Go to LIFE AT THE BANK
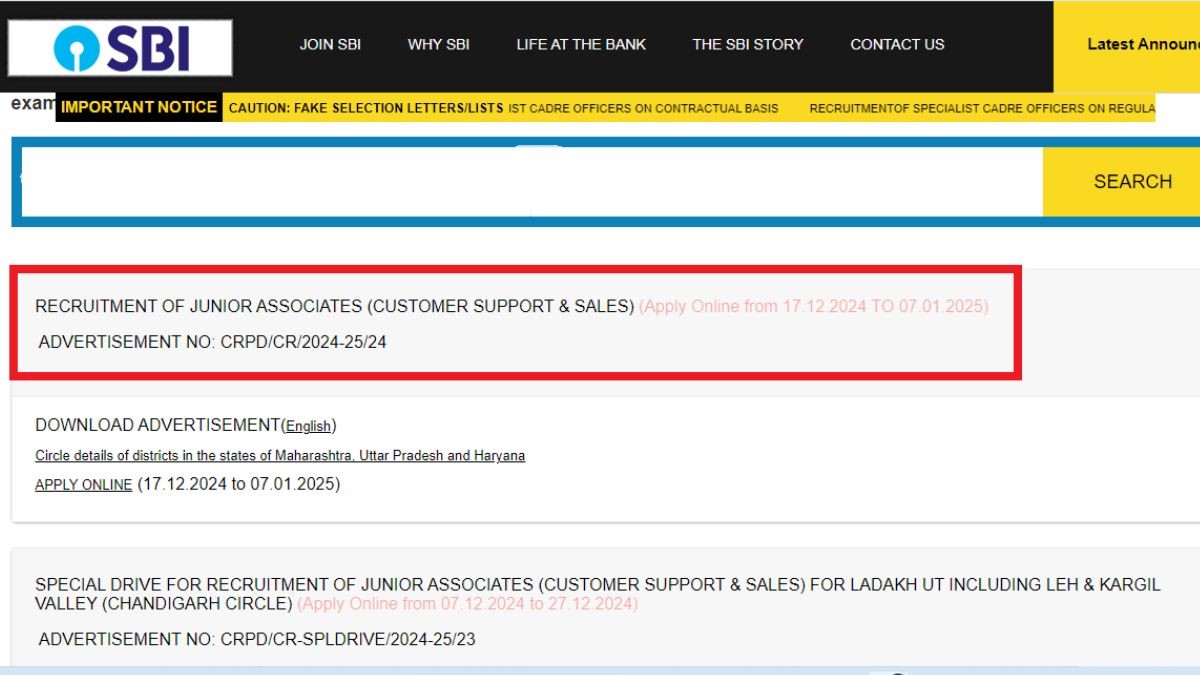 pos(581,44)
